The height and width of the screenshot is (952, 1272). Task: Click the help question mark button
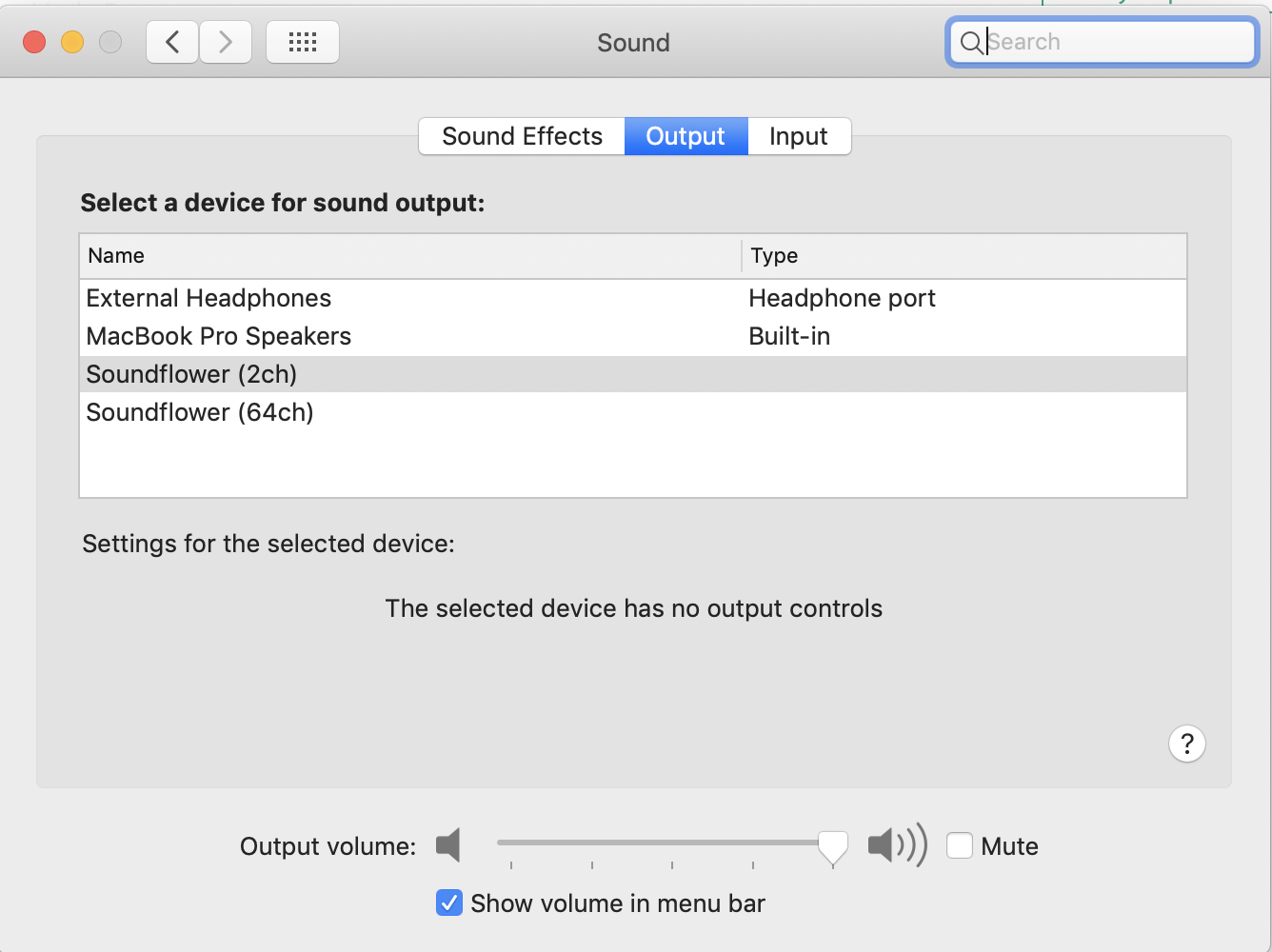coord(1186,744)
